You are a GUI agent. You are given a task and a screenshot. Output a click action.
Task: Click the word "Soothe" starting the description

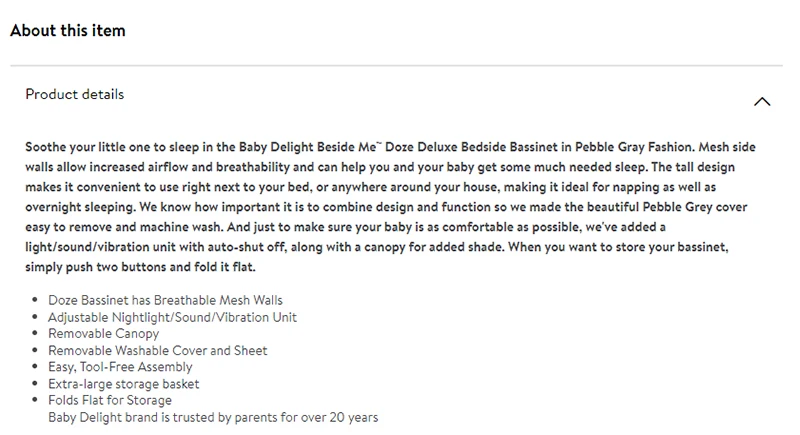(47, 146)
